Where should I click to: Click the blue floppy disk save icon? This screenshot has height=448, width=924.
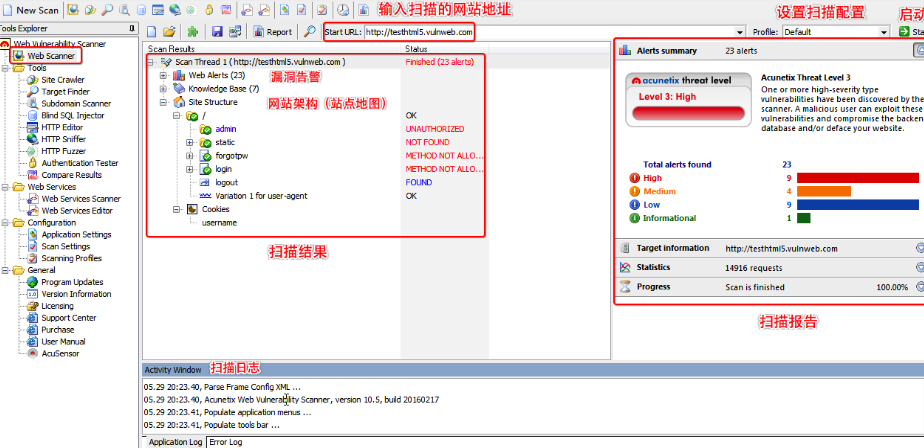[x=217, y=32]
